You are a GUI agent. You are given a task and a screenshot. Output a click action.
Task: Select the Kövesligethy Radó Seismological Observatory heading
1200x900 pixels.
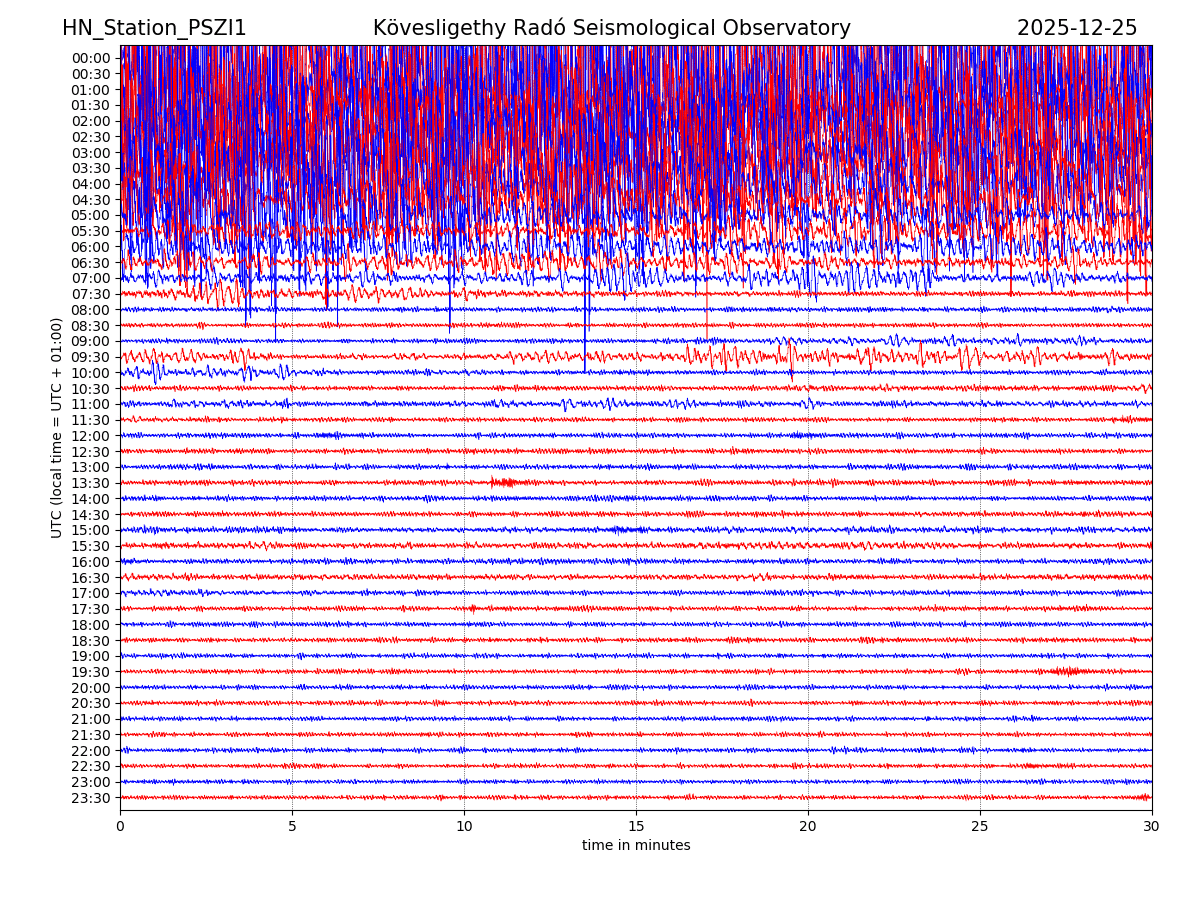(x=611, y=28)
